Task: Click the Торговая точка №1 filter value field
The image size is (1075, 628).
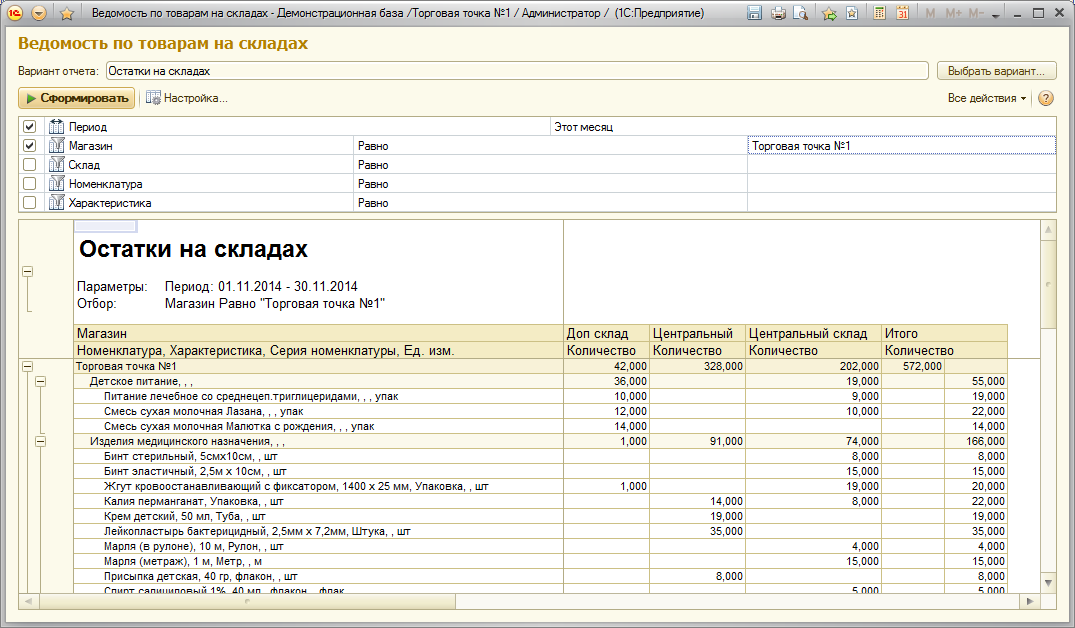Action: click(x=900, y=146)
